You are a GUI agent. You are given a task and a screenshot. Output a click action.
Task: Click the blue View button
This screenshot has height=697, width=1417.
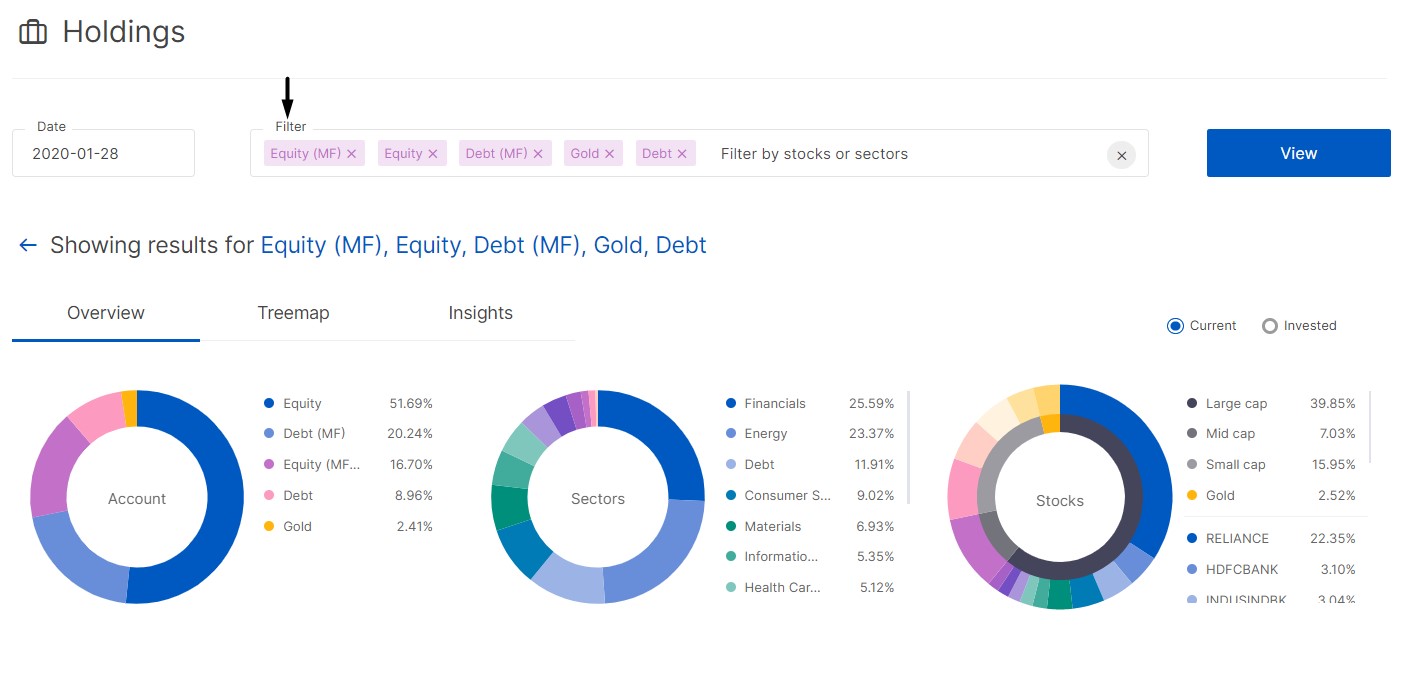[x=1298, y=153]
